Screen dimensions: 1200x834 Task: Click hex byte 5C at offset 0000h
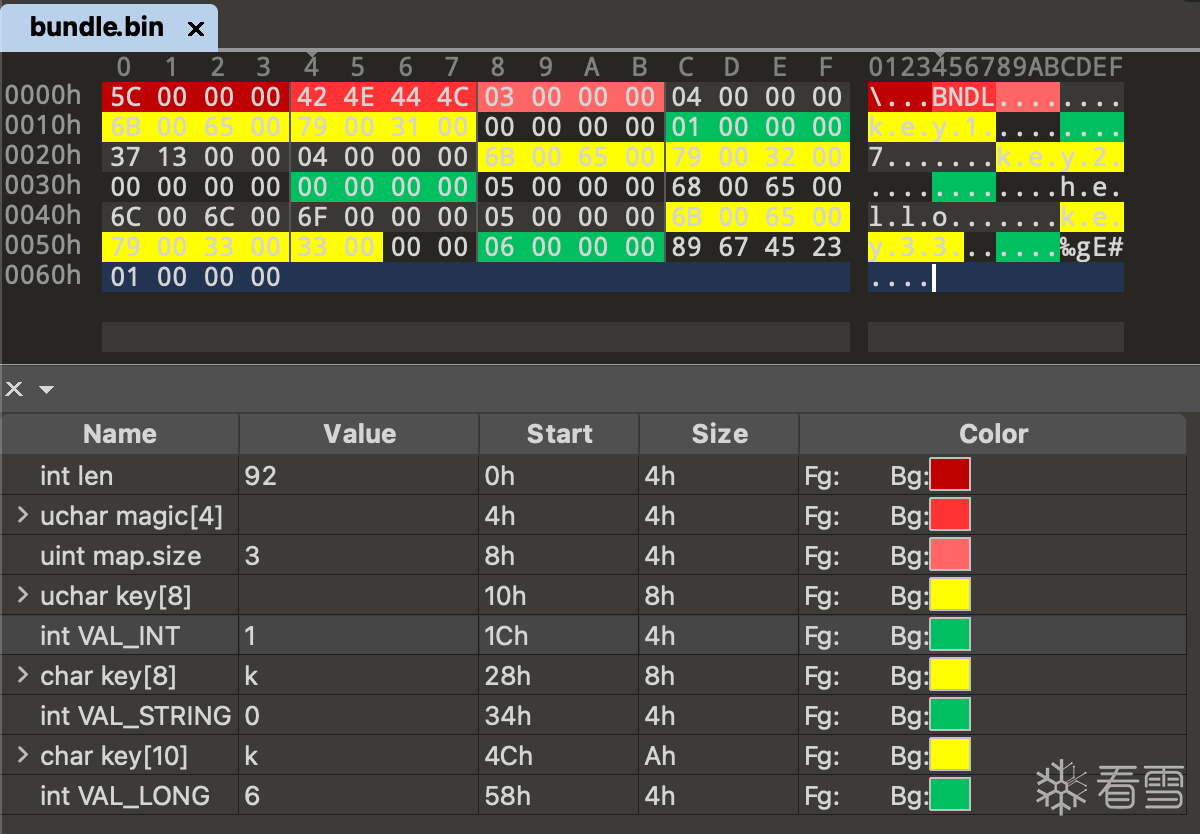124,97
